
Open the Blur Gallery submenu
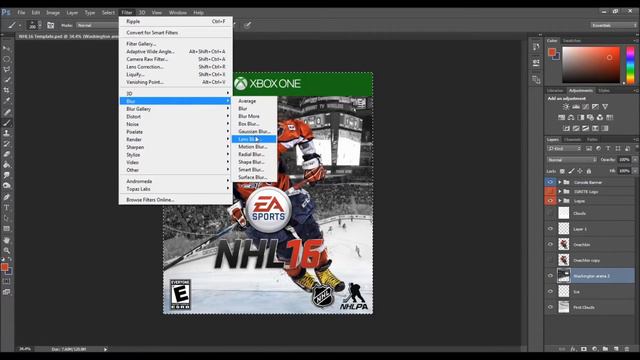(x=176, y=109)
